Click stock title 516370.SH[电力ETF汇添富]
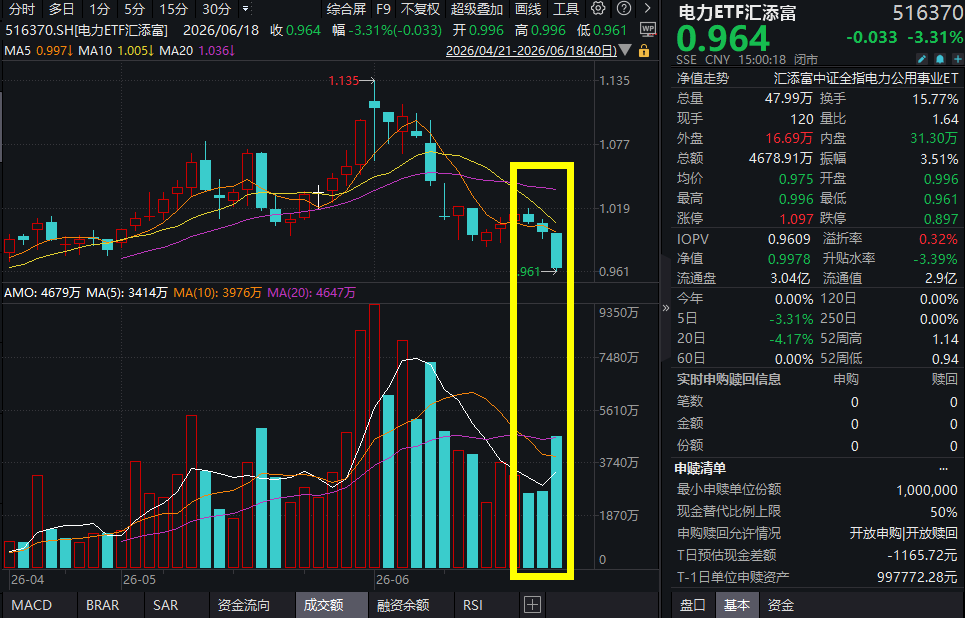The height and width of the screenshot is (618, 965). tap(87, 30)
